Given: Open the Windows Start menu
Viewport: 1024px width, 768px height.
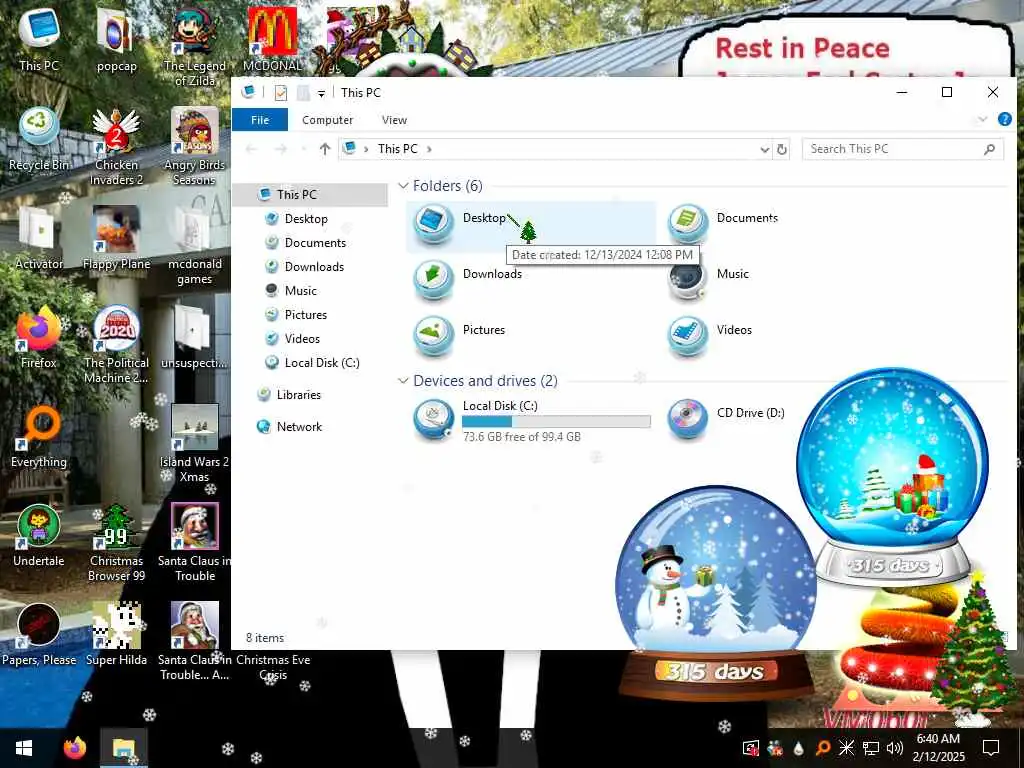Looking at the screenshot, I should 24,748.
